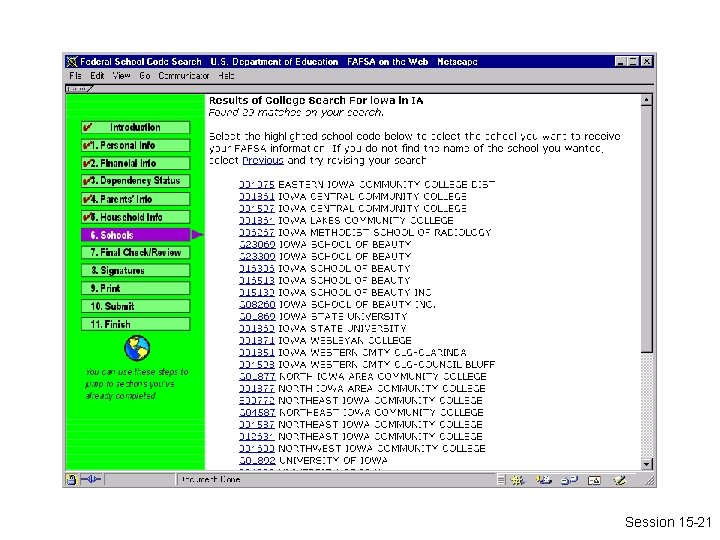720x540 pixels.
Task: Click the Netscape icon in title bar
Action: pos(72,62)
